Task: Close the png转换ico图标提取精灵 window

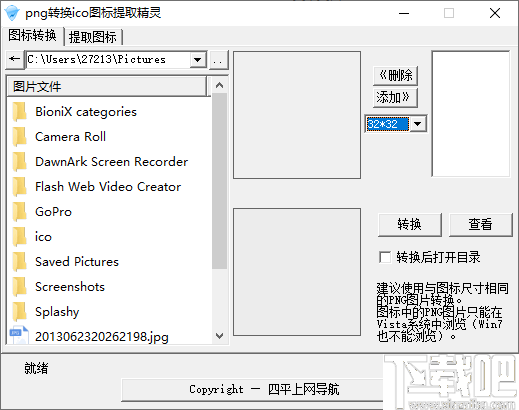Action: coord(495,13)
